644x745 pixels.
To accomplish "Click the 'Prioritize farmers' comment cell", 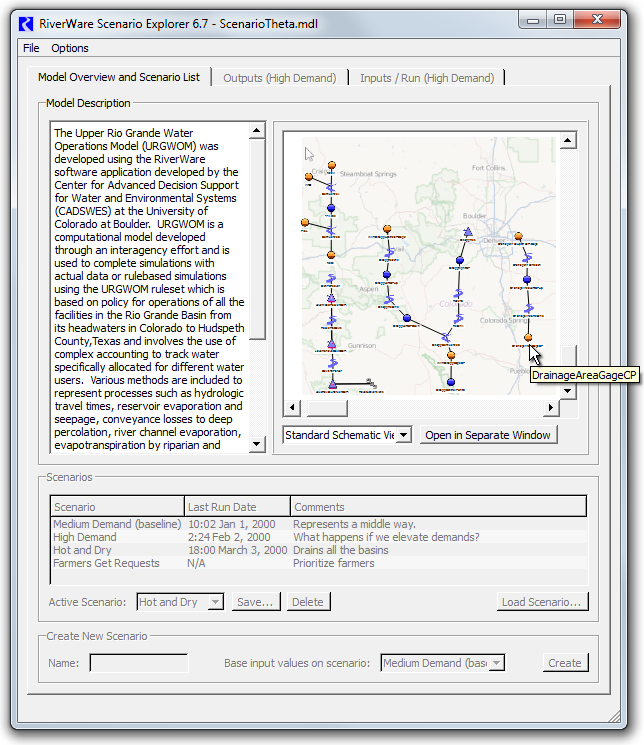I will [x=334, y=563].
